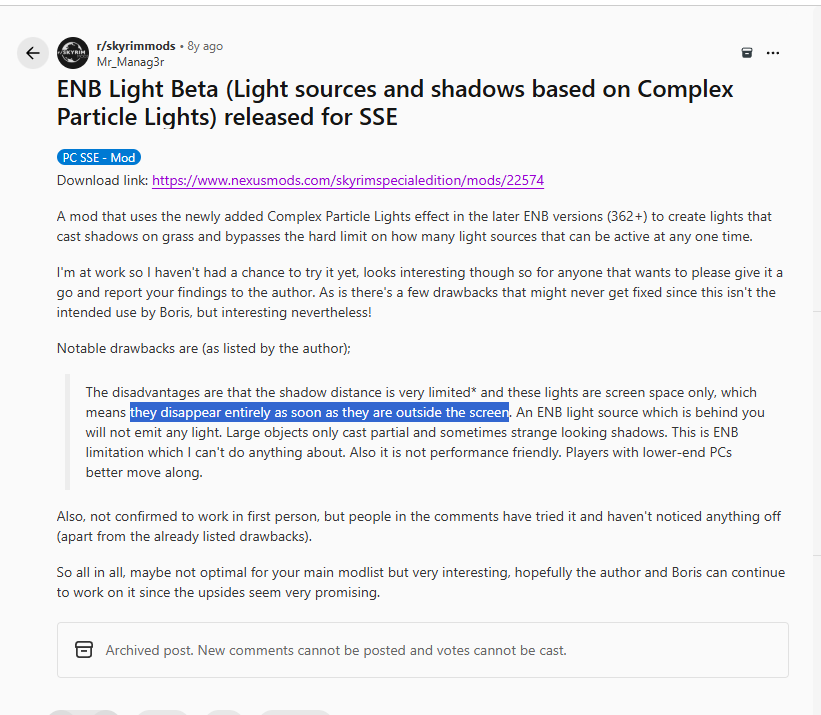Click the paragraph starting "So all in all"
The image size is (821, 715).
421,582
